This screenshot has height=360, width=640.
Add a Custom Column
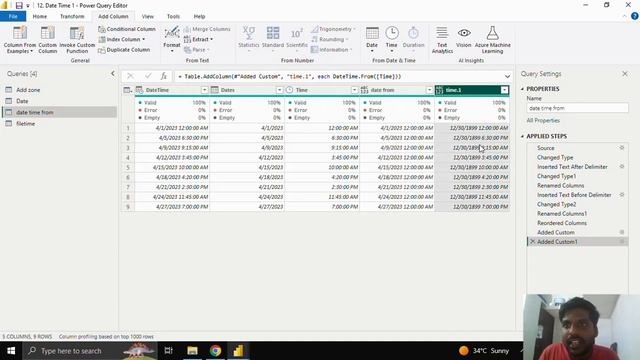[47, 40]
